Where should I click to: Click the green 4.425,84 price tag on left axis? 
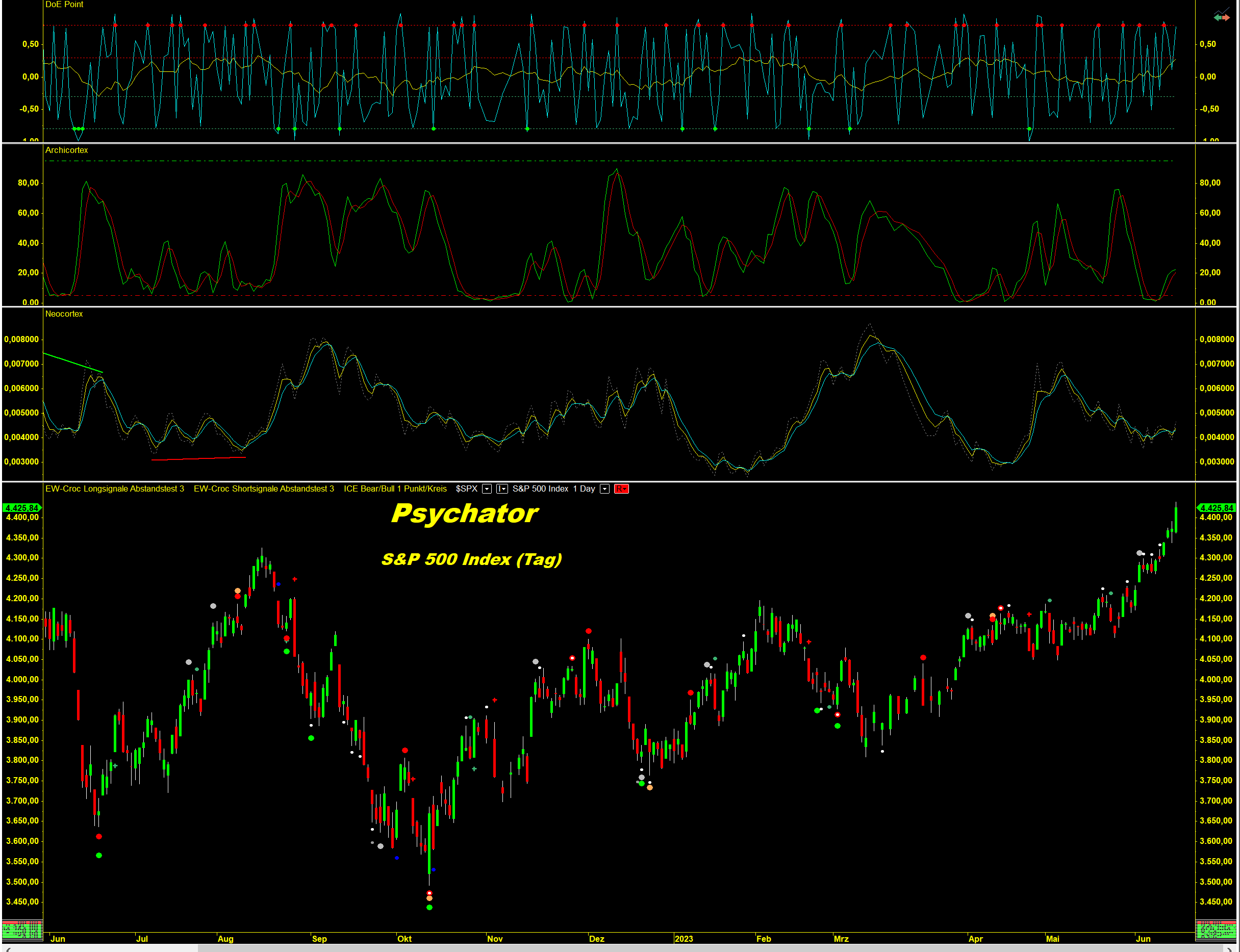pyautogui.click(x=21, y=508)
